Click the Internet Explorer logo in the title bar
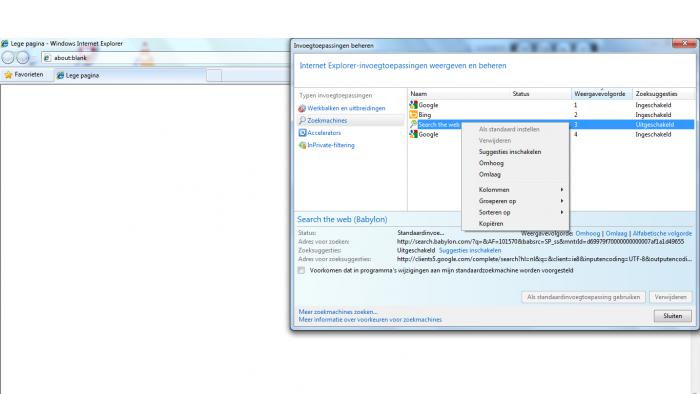The width and height of the screenshot is (700, 394). coord(4,43)
